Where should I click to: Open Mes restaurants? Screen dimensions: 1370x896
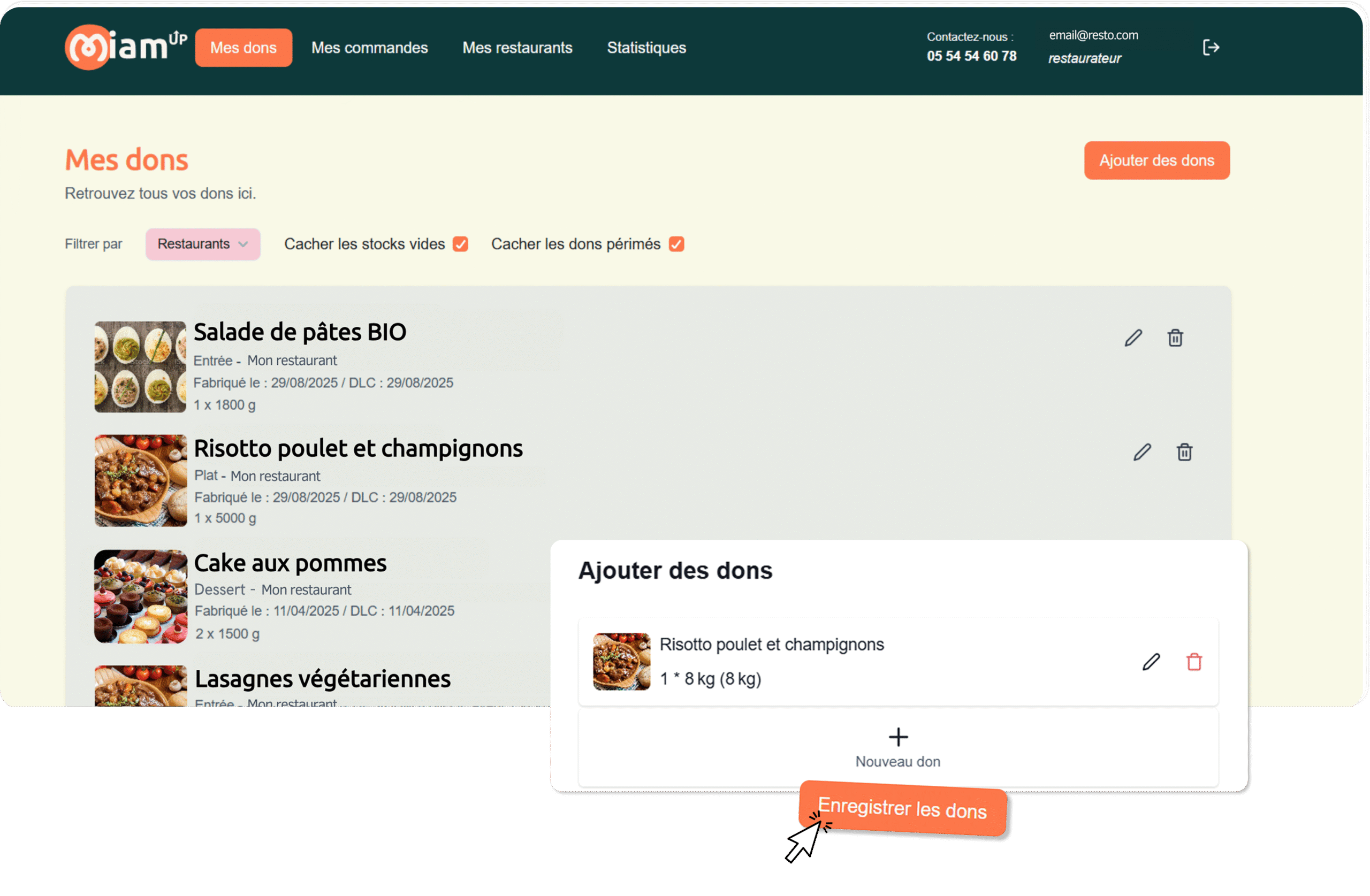517,48
